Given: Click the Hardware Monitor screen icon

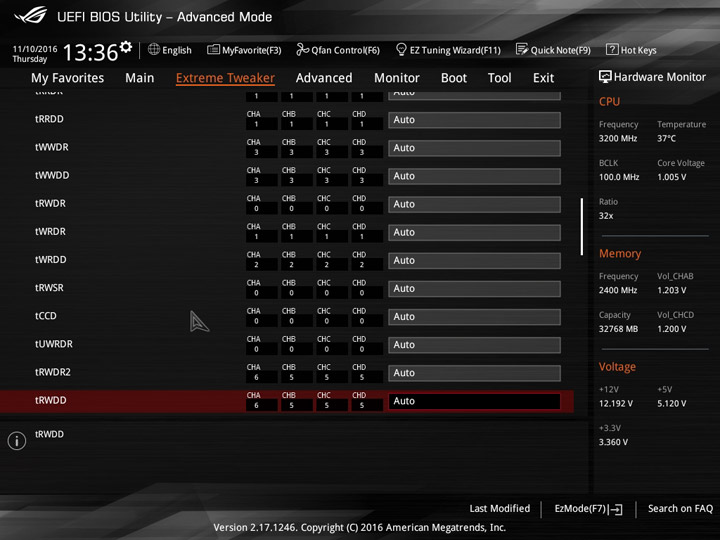Looking at the screenshot, I should point(605,77).
